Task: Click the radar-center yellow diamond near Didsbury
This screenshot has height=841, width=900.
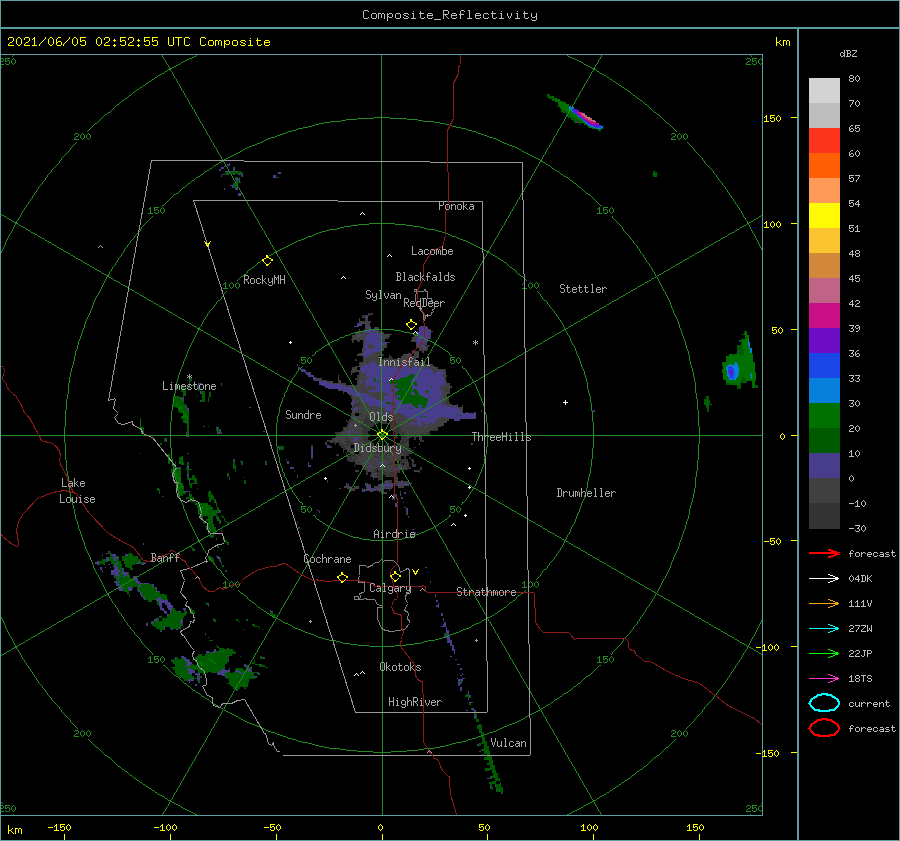Action: tap(382, 435)
